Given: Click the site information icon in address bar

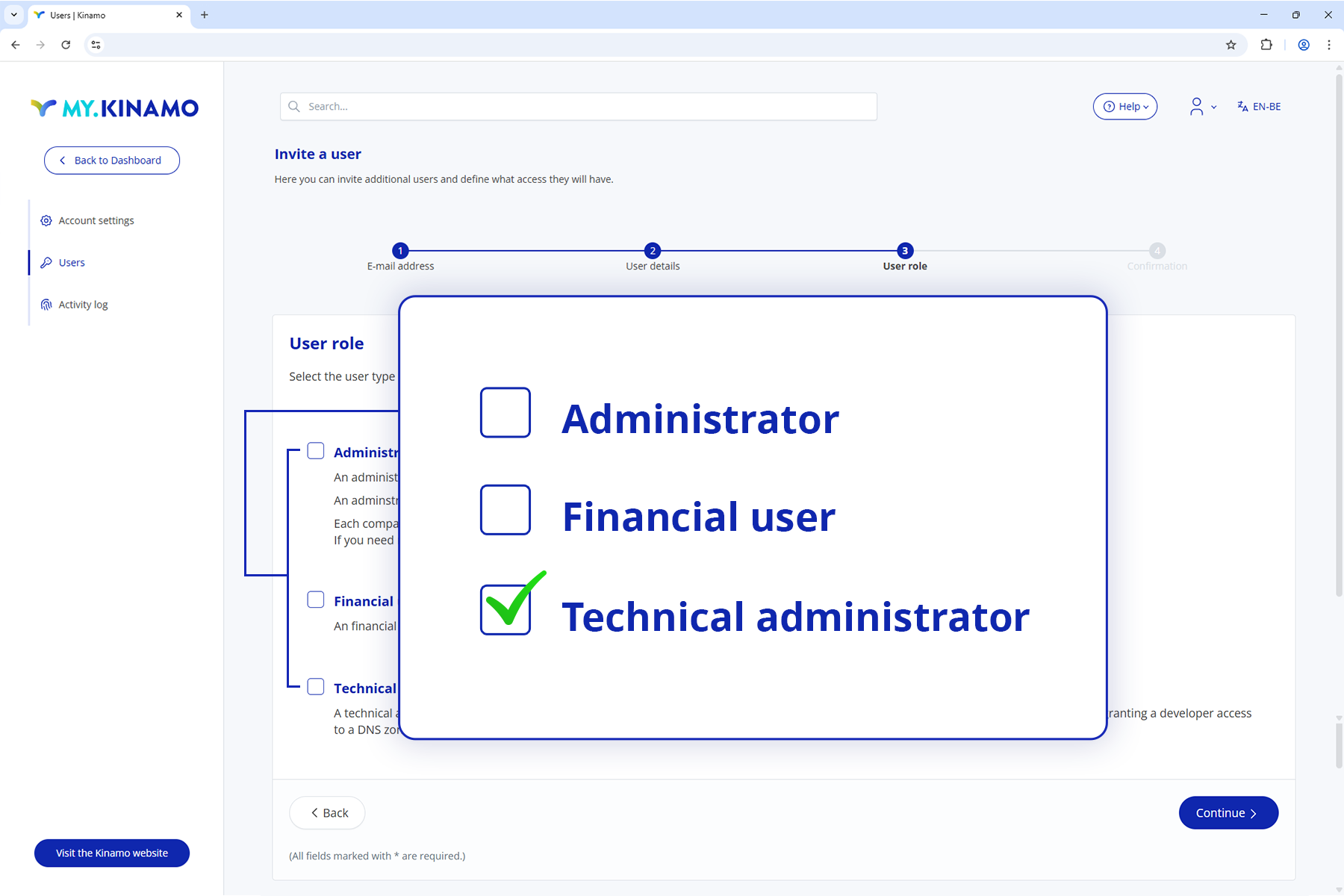Looking at the screenshot, I should point(96,45).
